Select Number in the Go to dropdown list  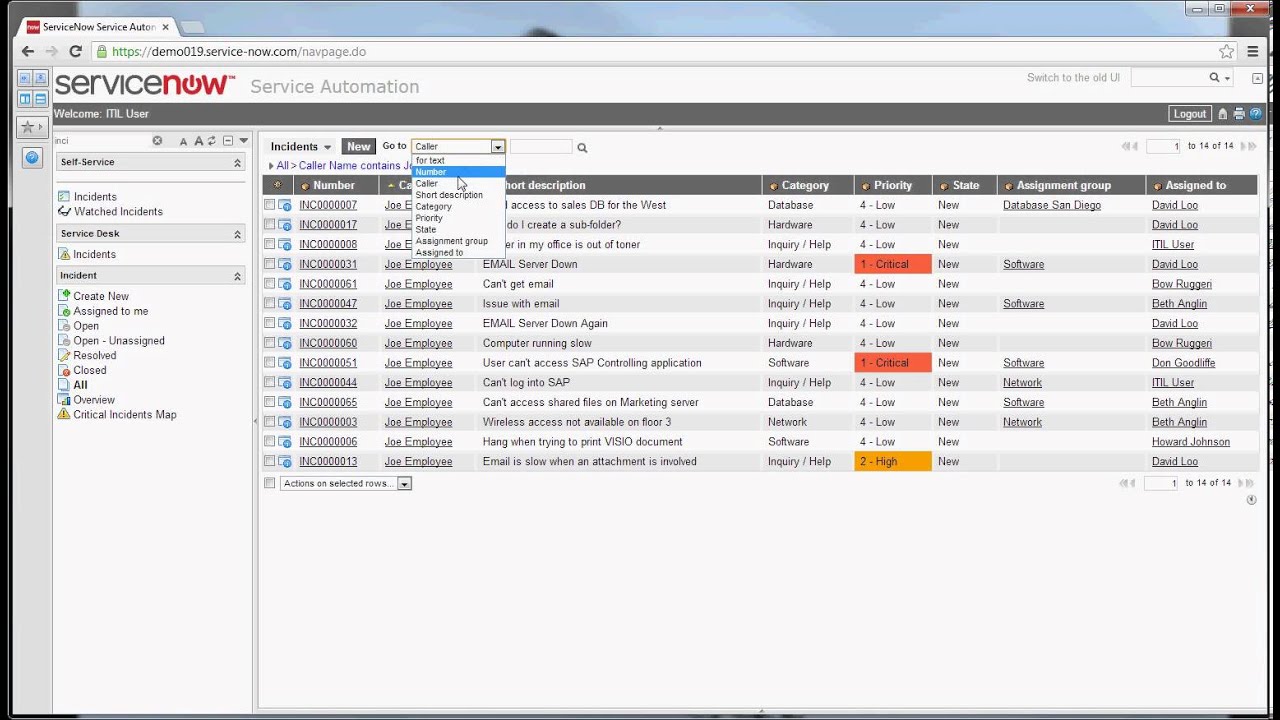coord(458,172)
